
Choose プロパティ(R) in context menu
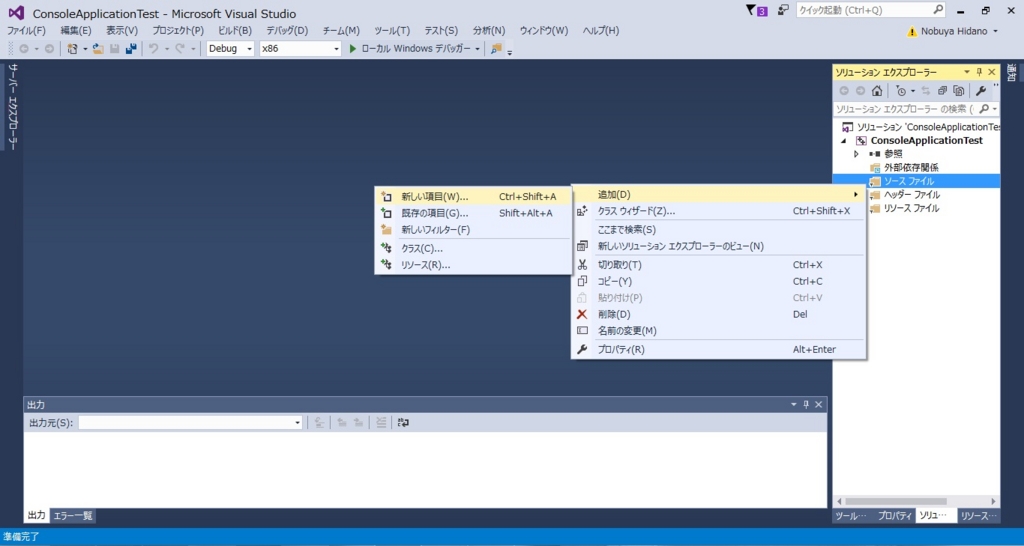coord(718,349)
